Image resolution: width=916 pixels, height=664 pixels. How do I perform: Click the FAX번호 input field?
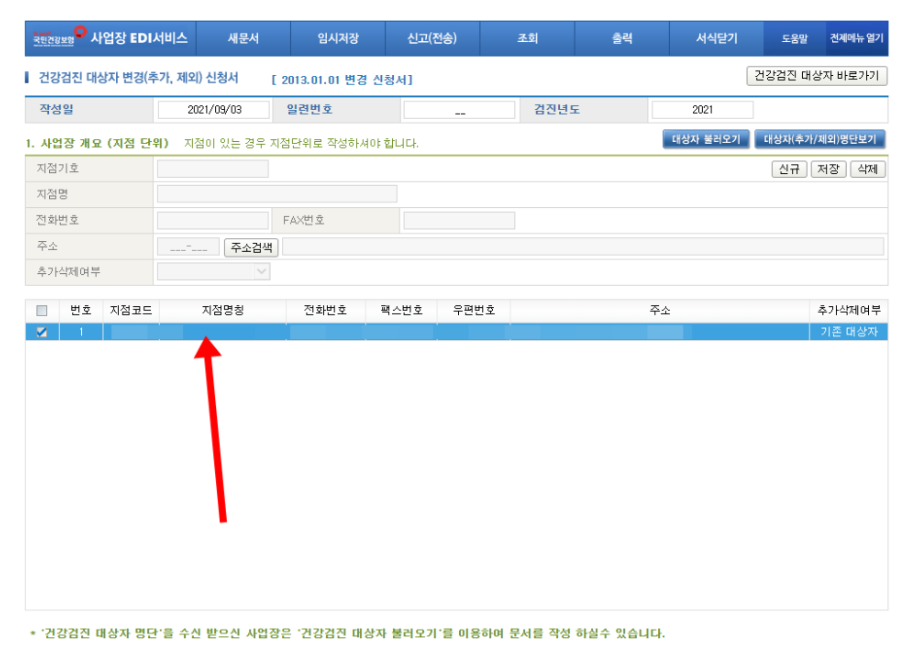coord(459,221)
